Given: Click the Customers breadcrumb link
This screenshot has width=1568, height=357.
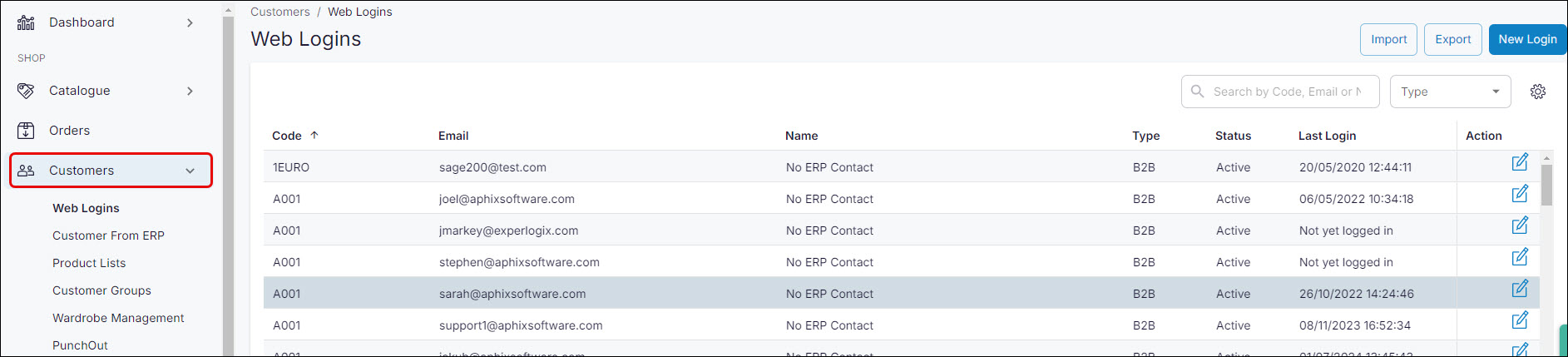Looking at the screenshot, I should pos(279,12).
